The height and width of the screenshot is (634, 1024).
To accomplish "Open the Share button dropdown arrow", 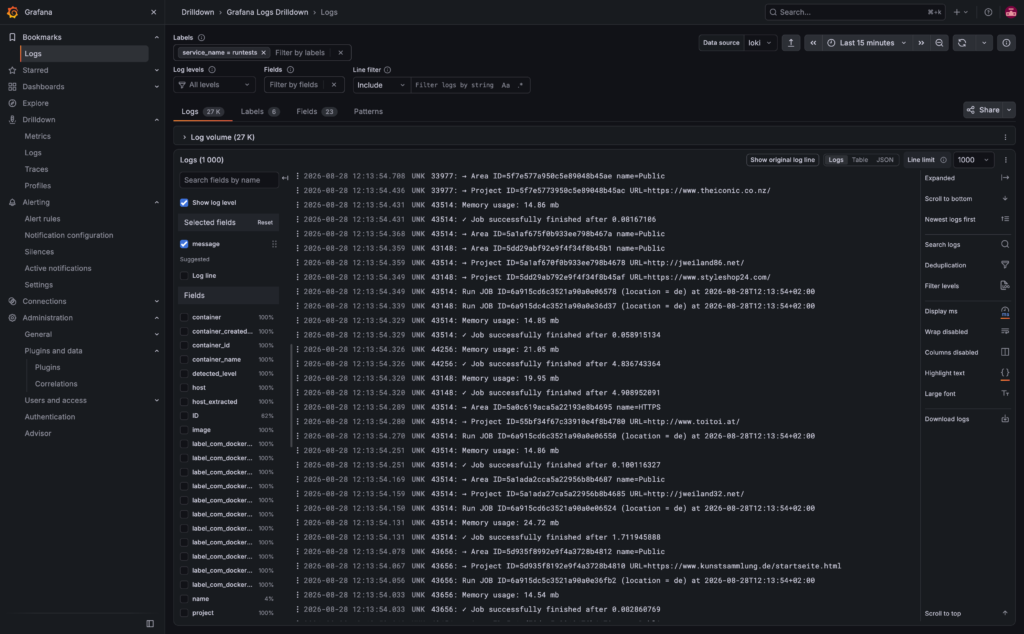I will [1010, 110].
